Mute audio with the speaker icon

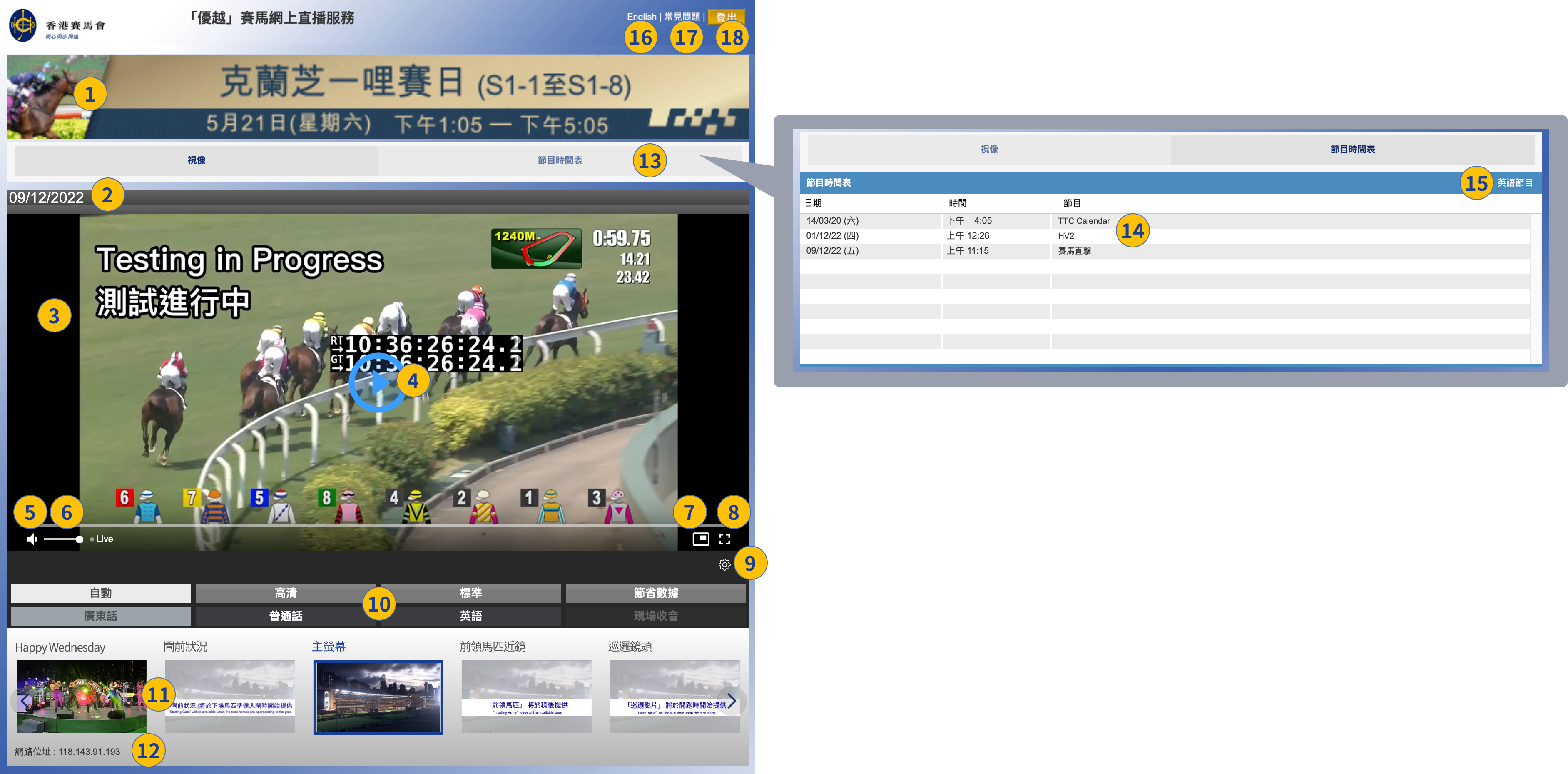32,539
